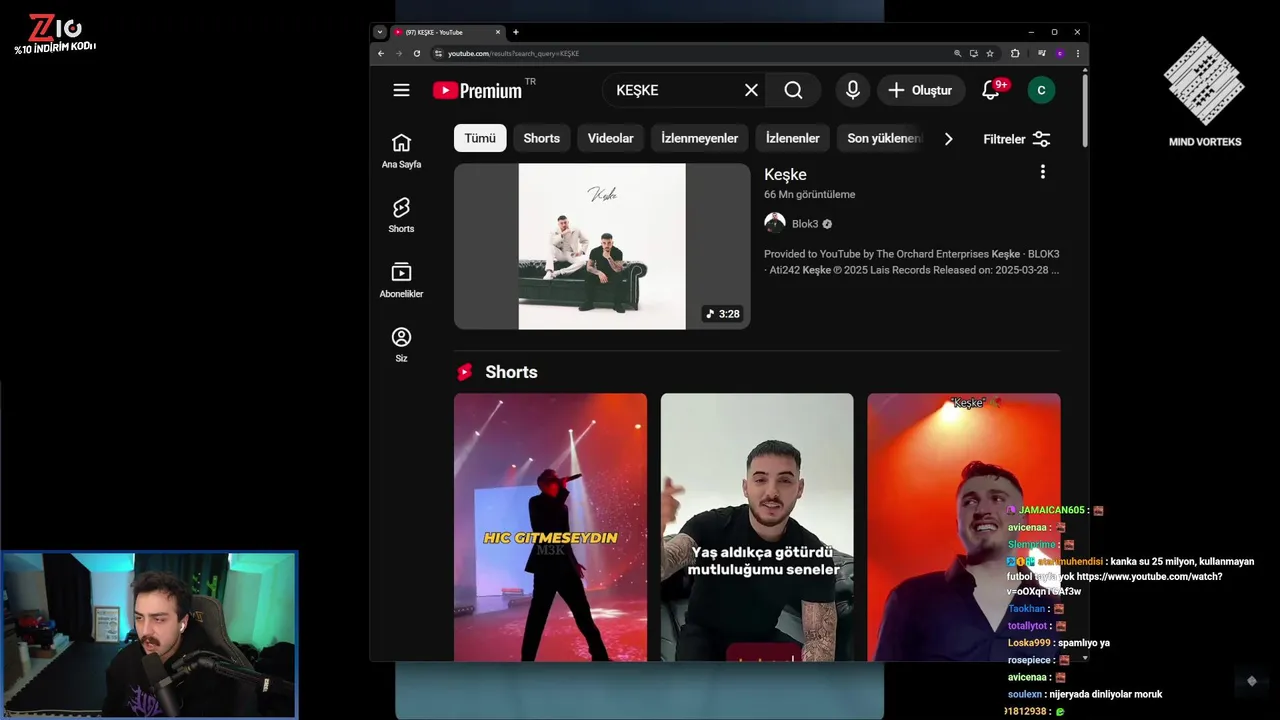The width and height of the screenshot is (1280, 720).
Task: Open the media control icon in toolbar
Action: click(x=1041, y=53)
